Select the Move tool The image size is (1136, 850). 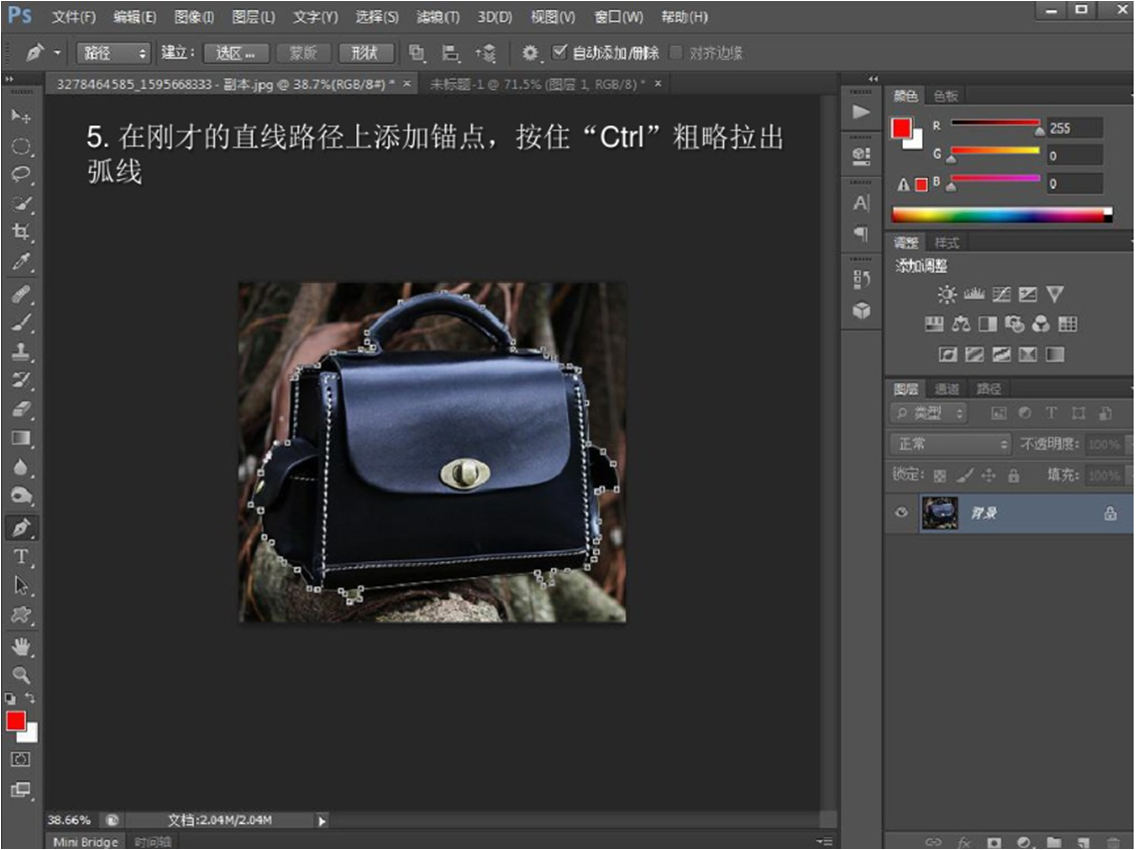(21, 116)
